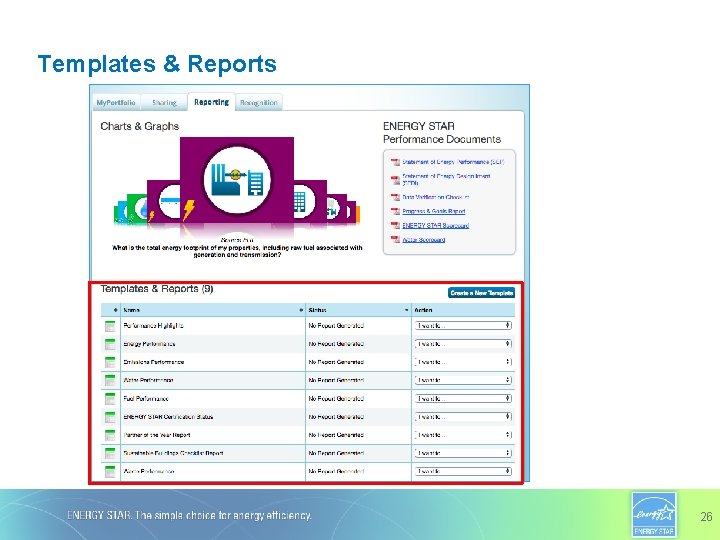Open the I want to dropdown for Waste Performance

(463, 471)
